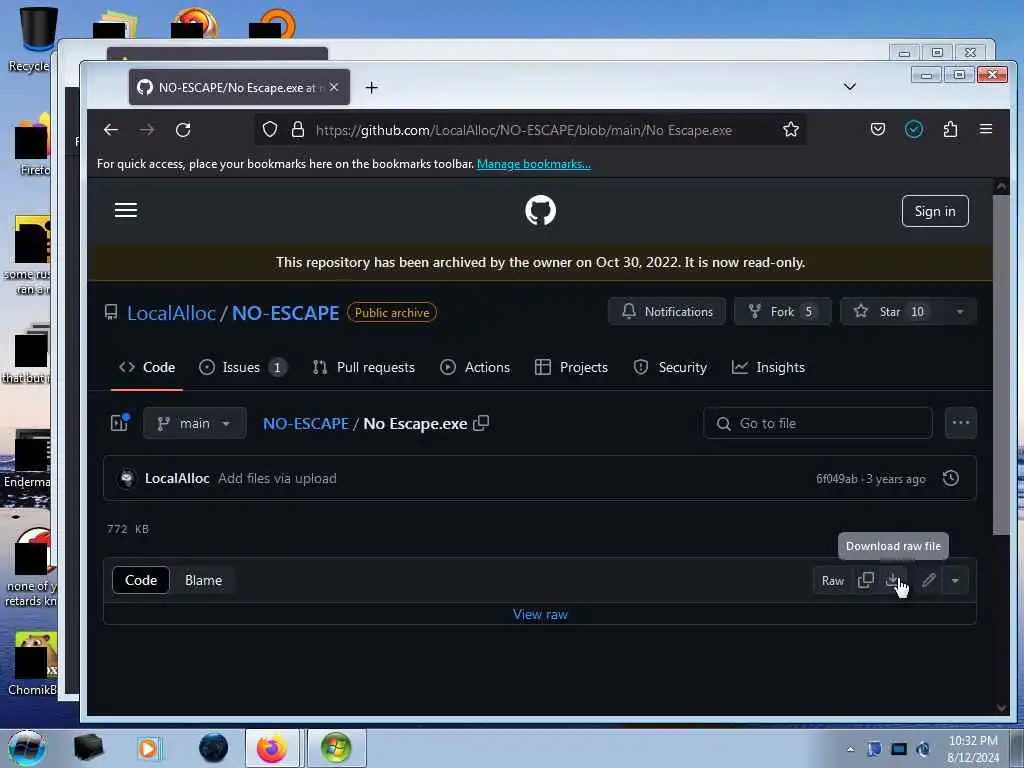This screenshot has height=768, width=1024.
Task: Open the LocalAlloc owner profile link
Action: (171, 313)
